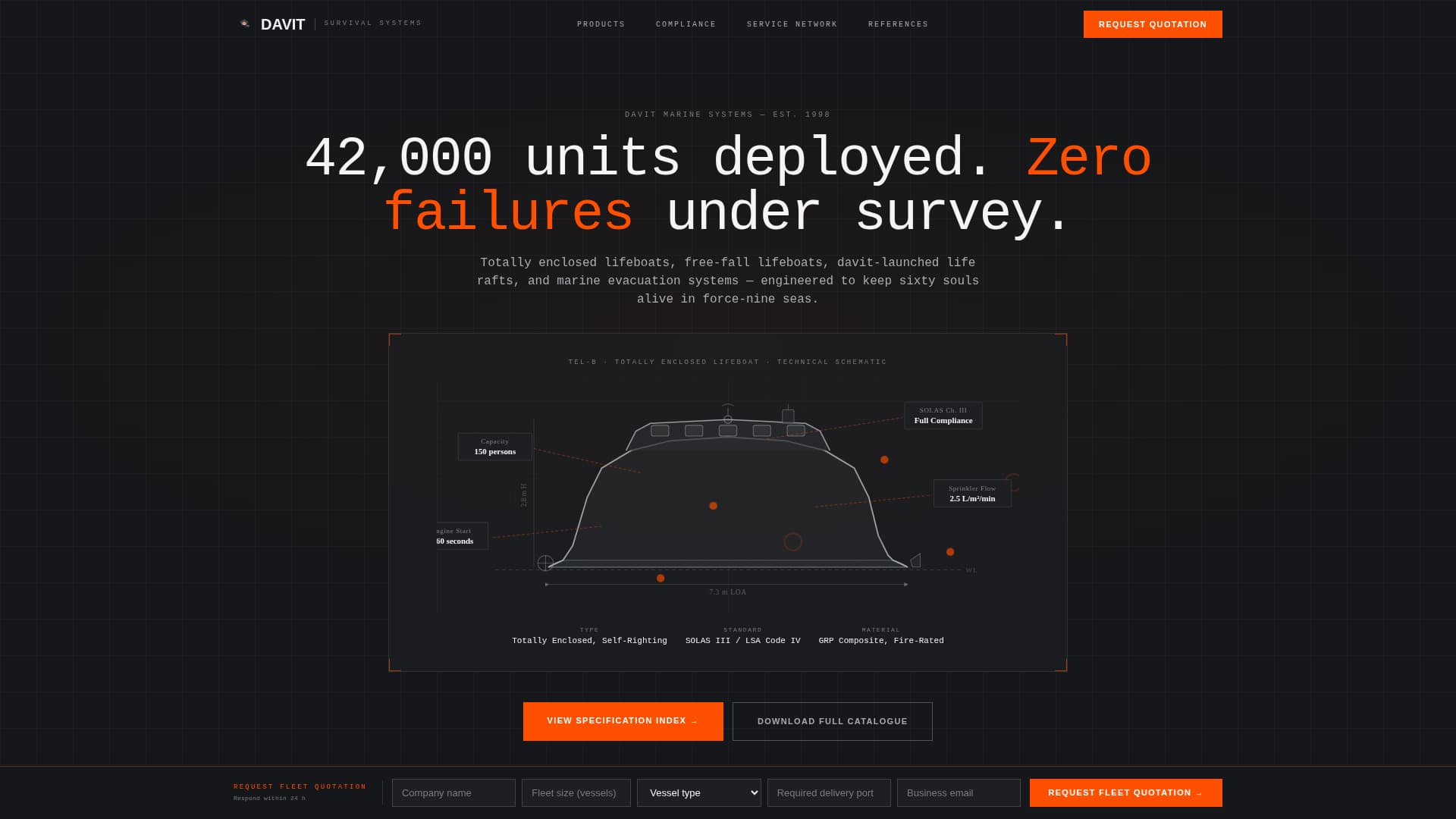Click the orange hotspot near the SOLAS compliance callout

pyautogui.click(x=883, y=460)
